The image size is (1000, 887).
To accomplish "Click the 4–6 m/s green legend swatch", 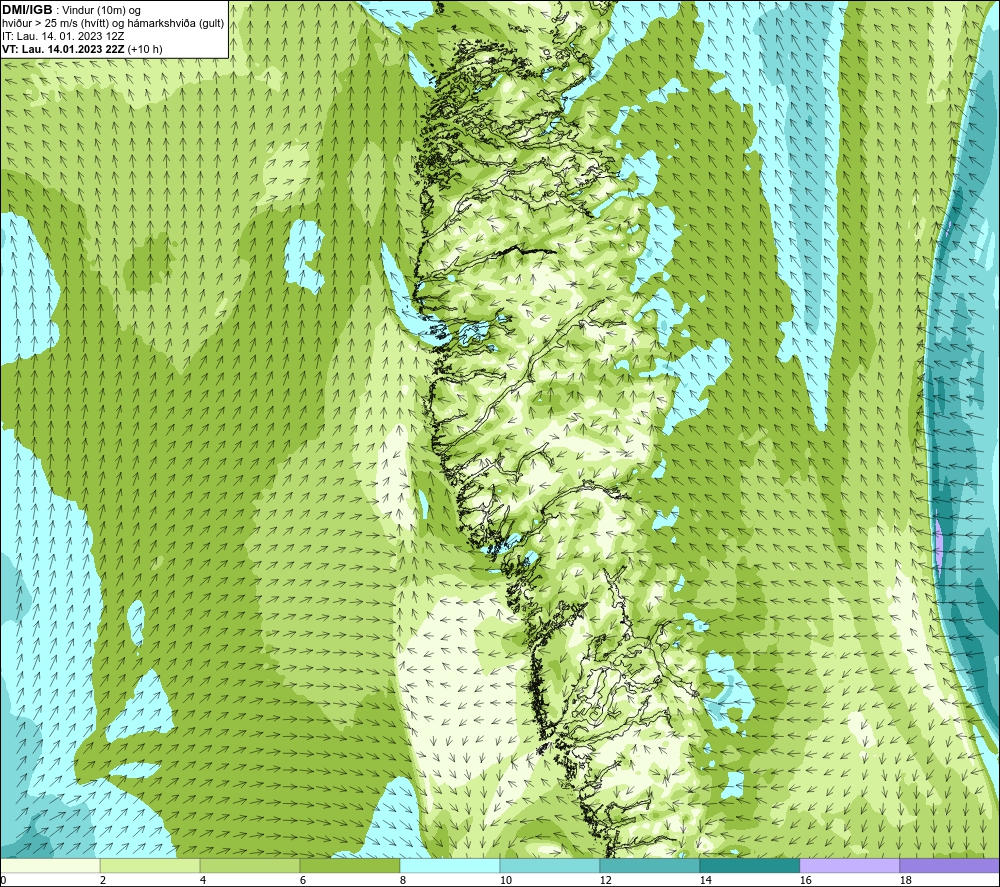I will click(x=250, y=866).
